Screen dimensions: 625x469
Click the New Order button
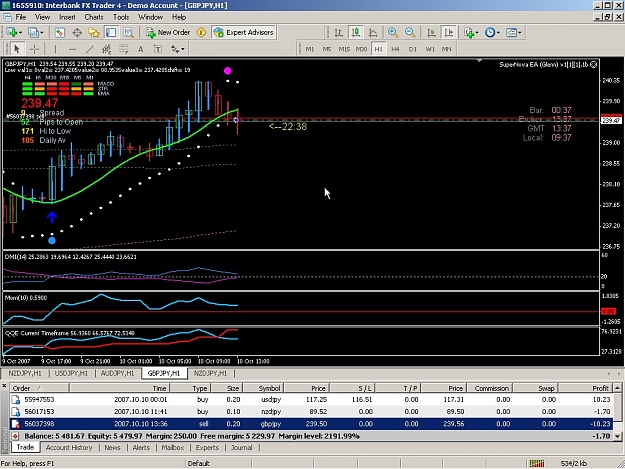coord(168,33)
